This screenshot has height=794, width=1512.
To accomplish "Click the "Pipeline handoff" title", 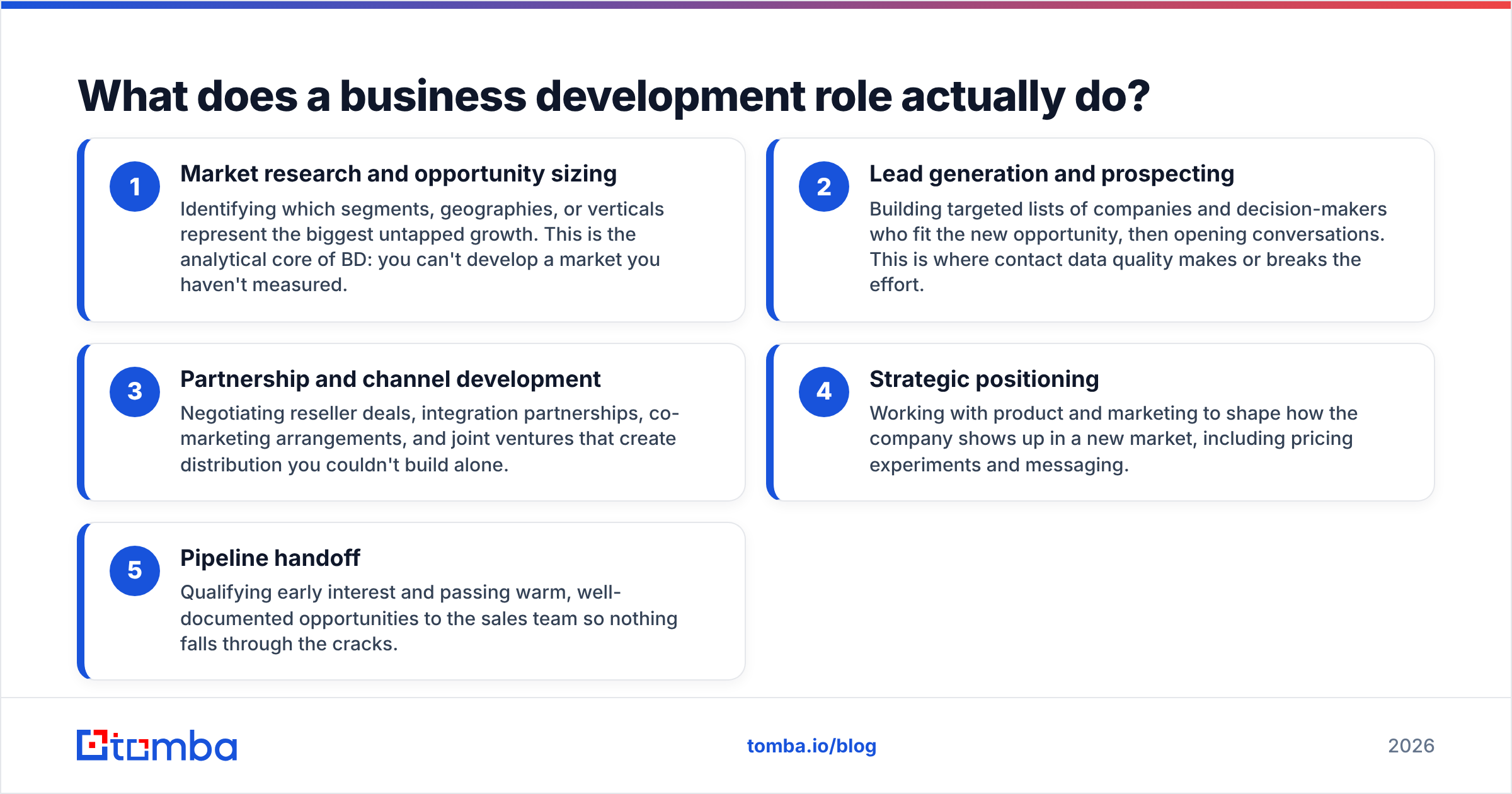I will pos(270,558).
